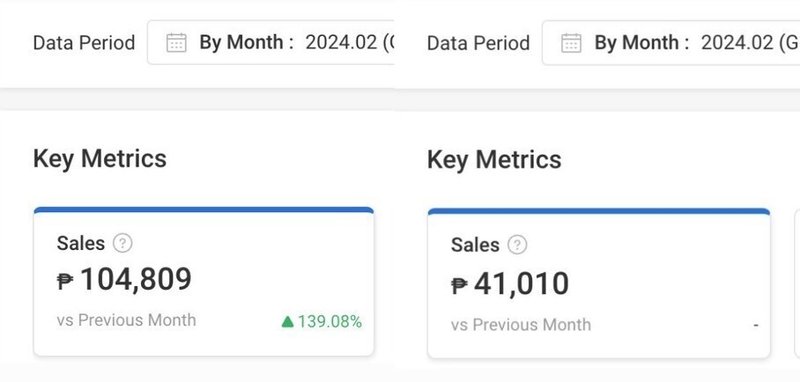Select the 2024.02 date value in right selector
Screen dimensions: 800x382
coord(737,43)
